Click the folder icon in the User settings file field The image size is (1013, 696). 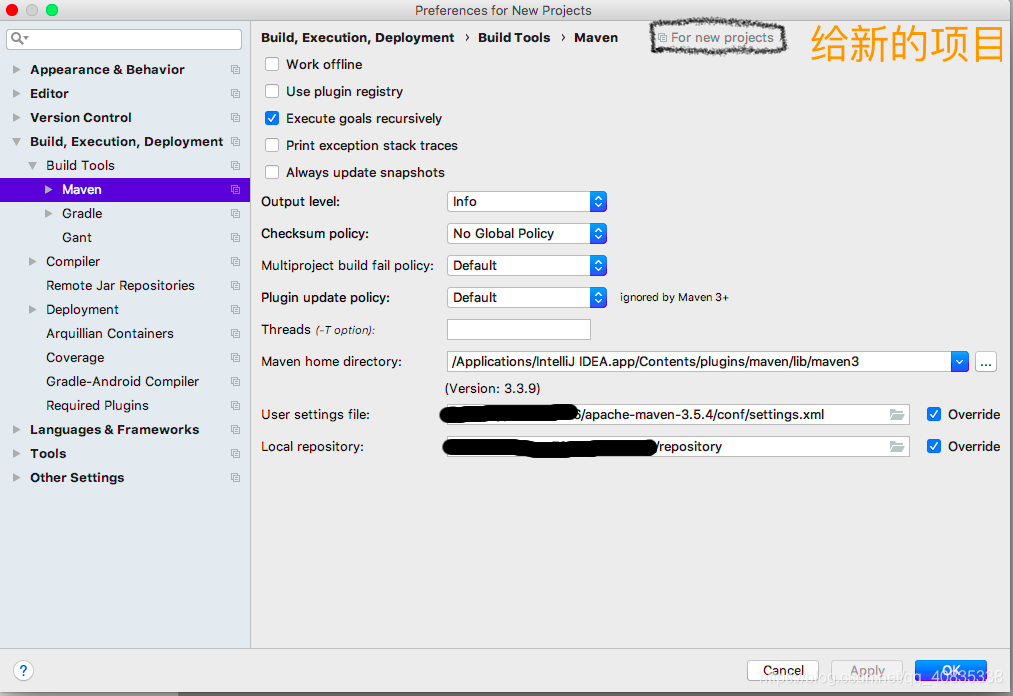(x=897, y=414)
